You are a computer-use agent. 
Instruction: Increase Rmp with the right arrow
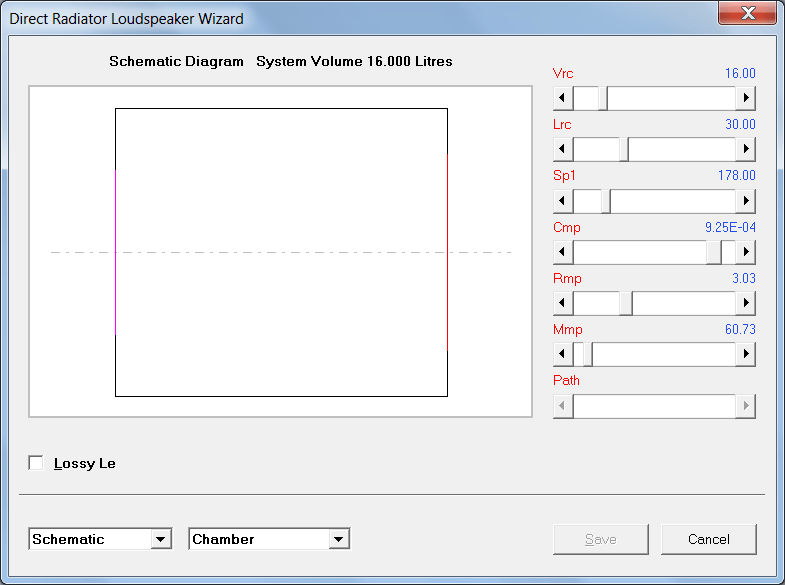tap(745, 303)
